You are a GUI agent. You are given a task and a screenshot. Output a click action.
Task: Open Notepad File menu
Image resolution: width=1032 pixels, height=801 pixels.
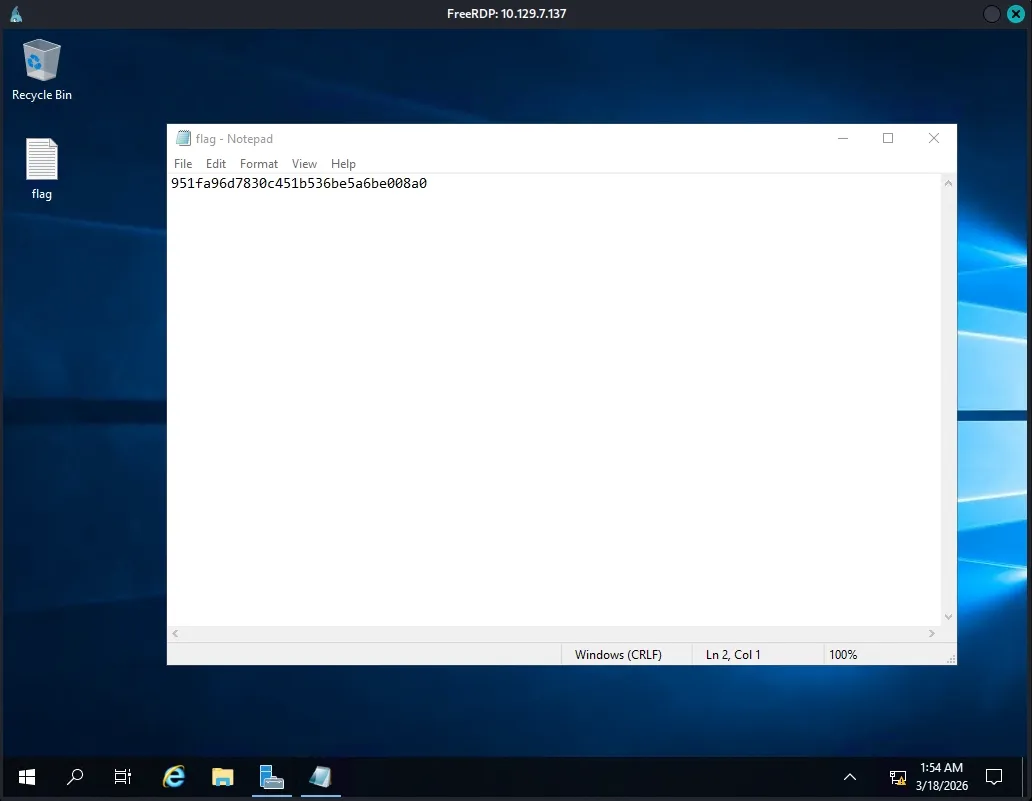183,164
